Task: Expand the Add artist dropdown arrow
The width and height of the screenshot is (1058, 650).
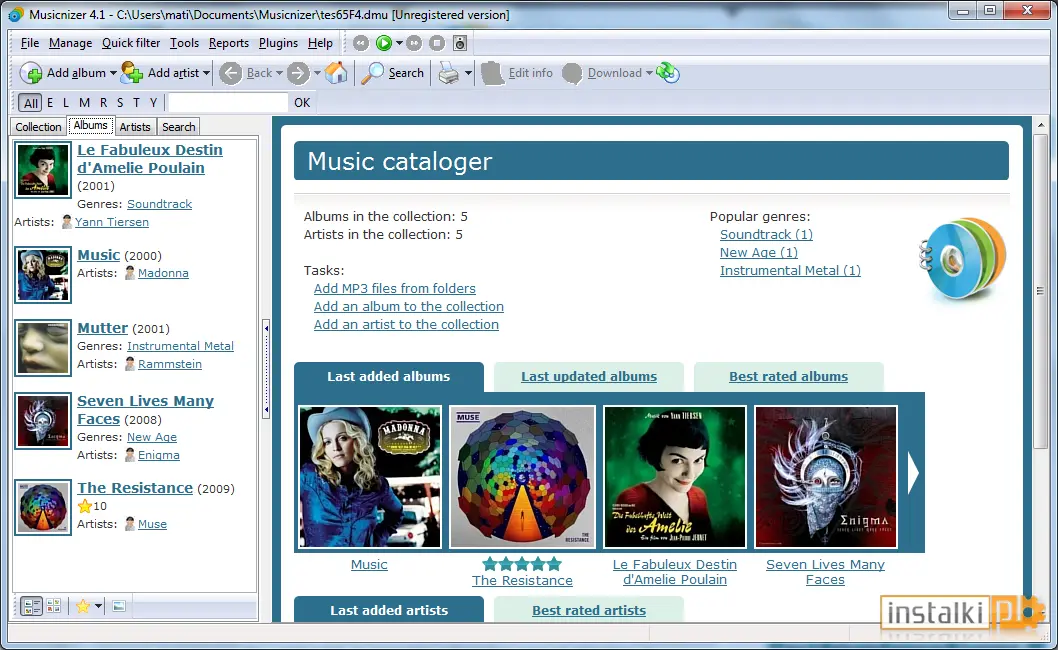Action: pos(206,73)
